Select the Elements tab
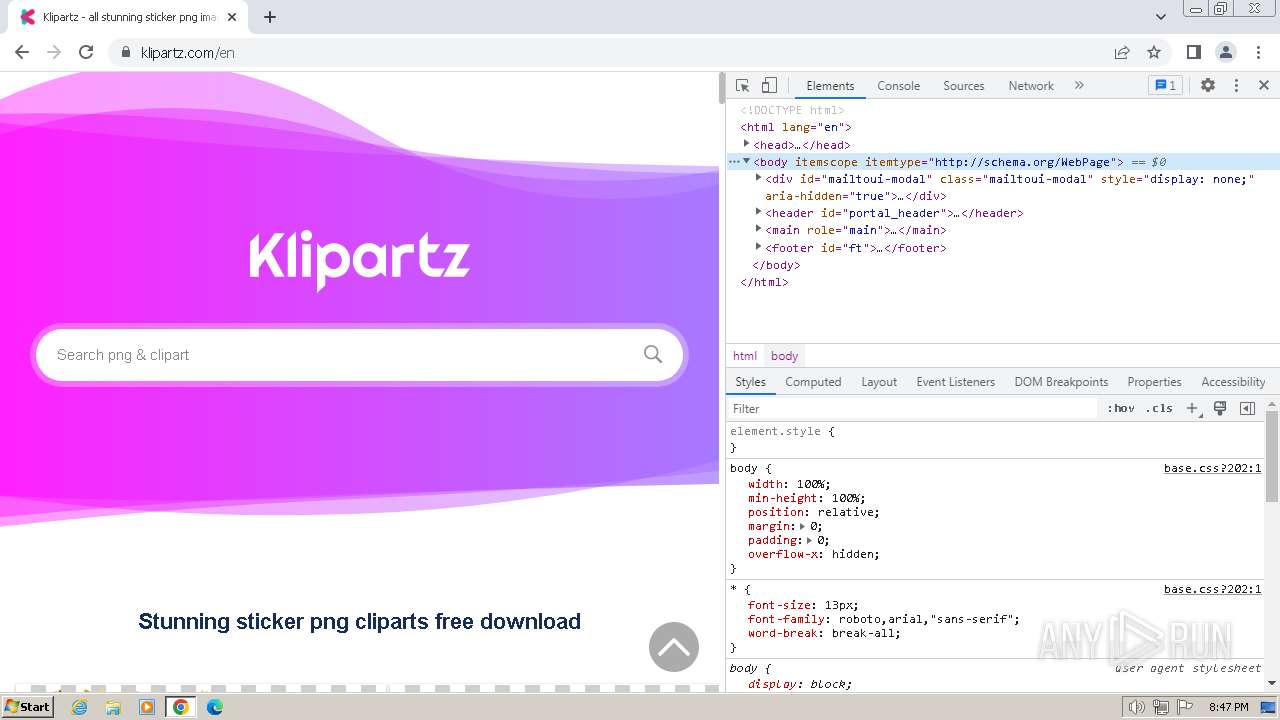The image size is (1280, 720). (830, 86)
